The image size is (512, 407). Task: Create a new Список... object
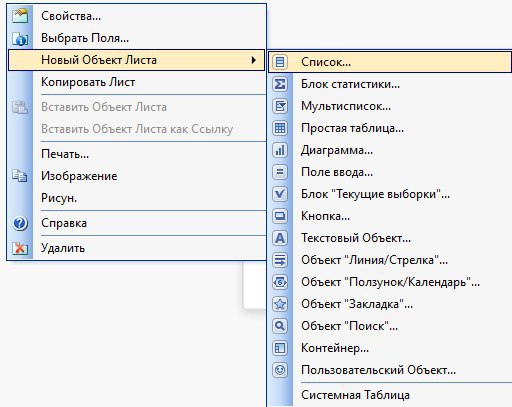[390, 62]
